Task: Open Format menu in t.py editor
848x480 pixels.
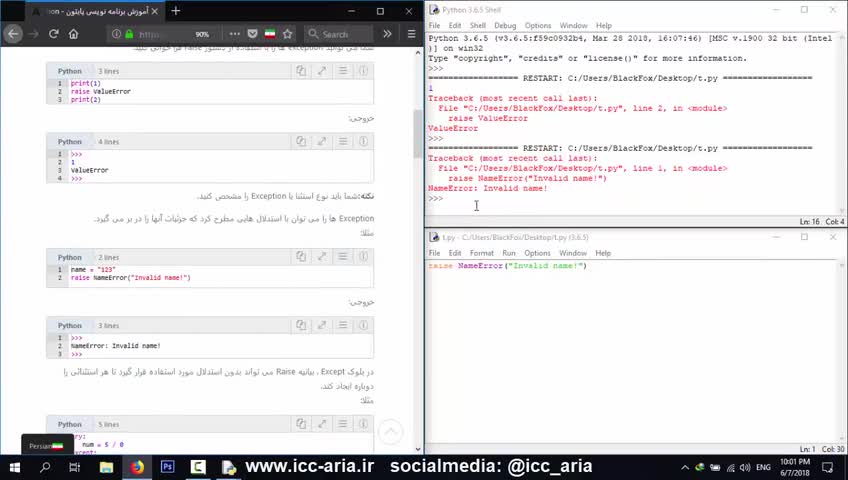Action: [x=481, y=253]
